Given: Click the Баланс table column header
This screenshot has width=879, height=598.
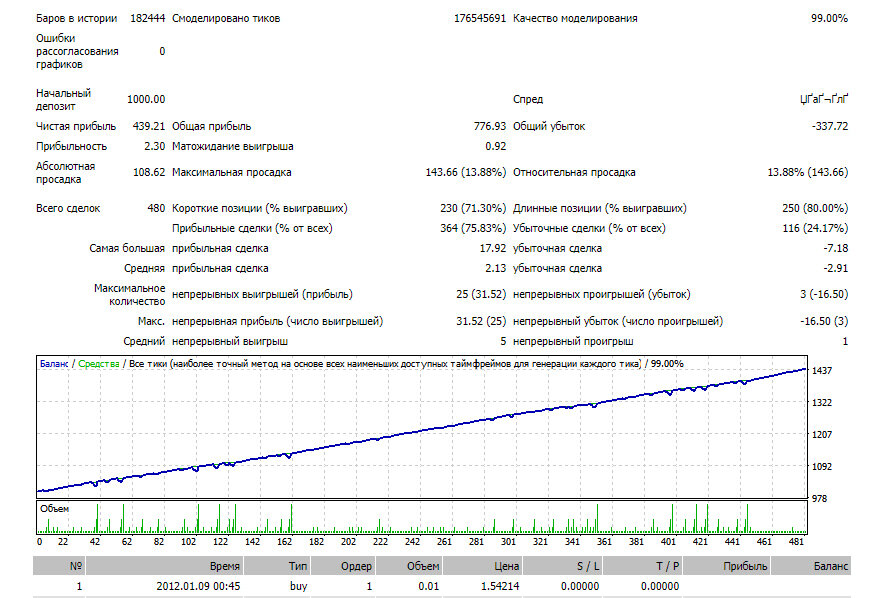Looking at the screenshot, I should coord(811,566).
